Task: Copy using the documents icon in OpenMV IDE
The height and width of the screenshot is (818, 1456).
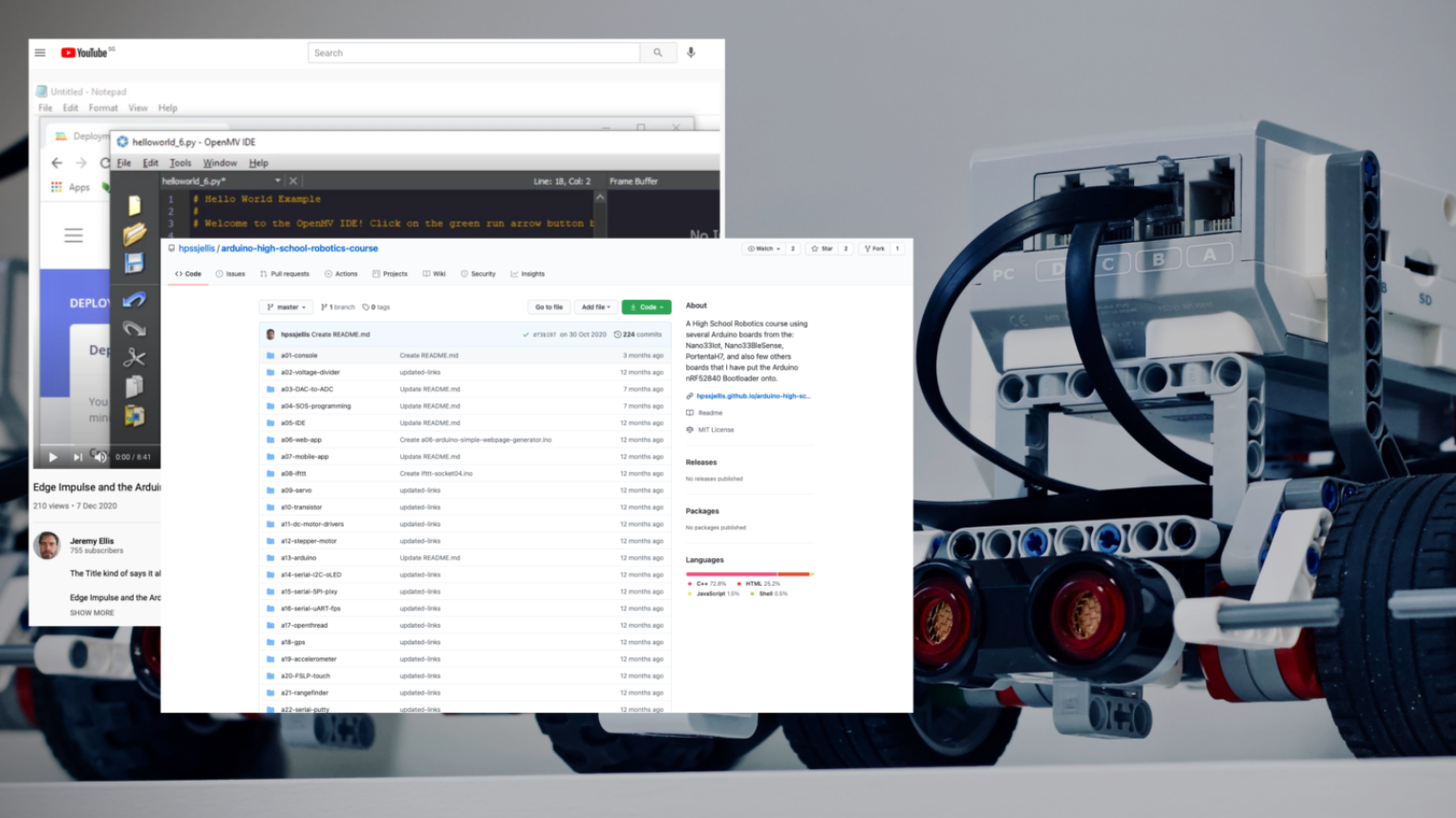Action: (135, 386)
